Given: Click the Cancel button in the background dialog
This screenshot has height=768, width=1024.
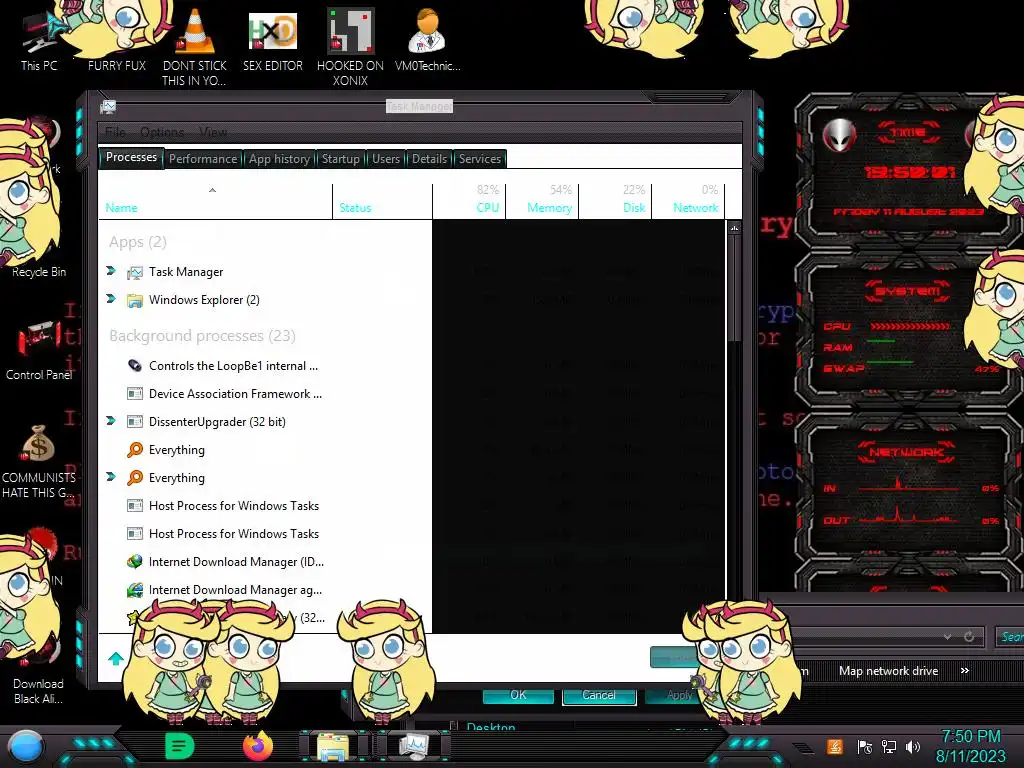Looking at the screenshot, I should 599,696.
